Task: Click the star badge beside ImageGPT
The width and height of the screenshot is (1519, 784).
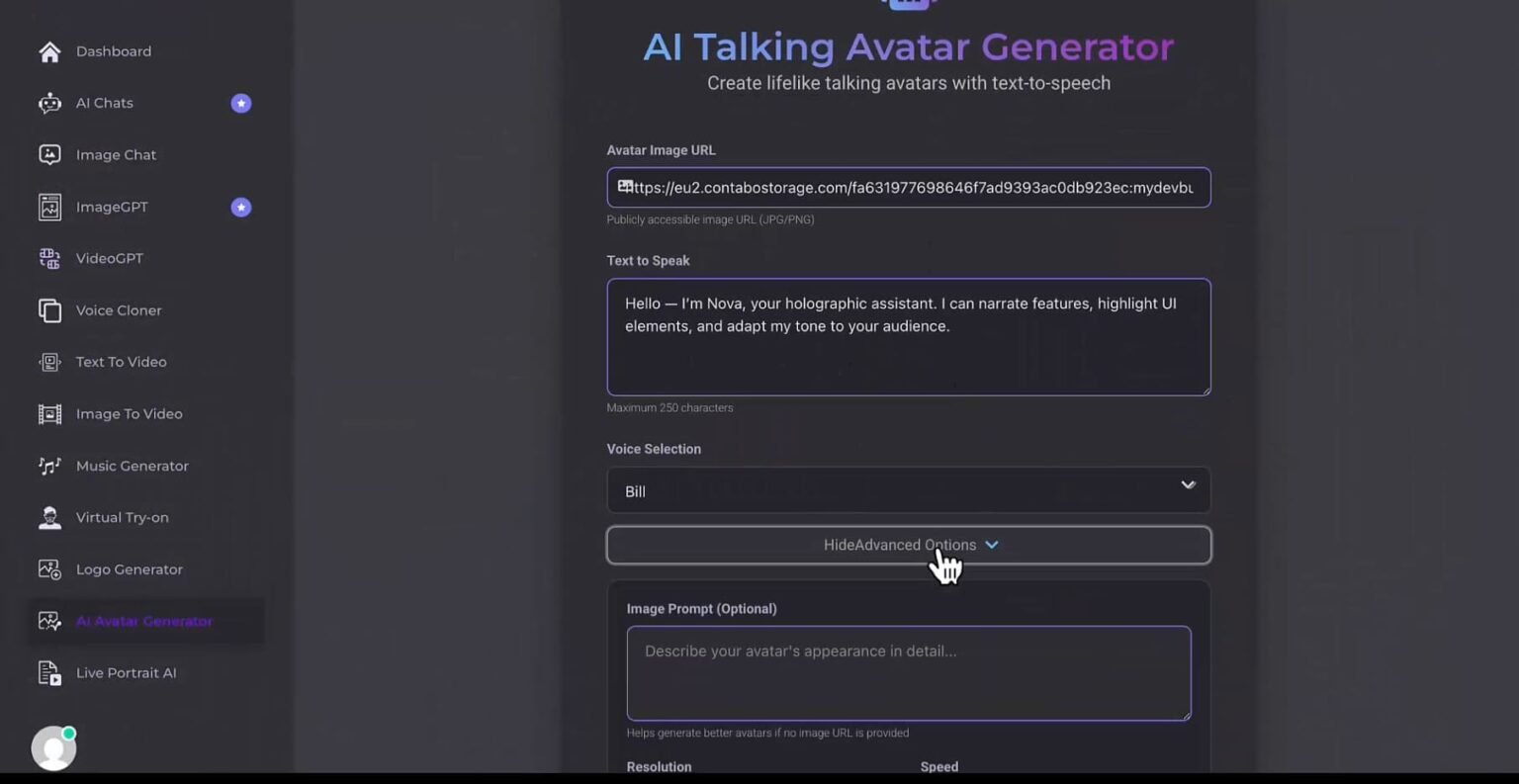Action: [240, 207]
